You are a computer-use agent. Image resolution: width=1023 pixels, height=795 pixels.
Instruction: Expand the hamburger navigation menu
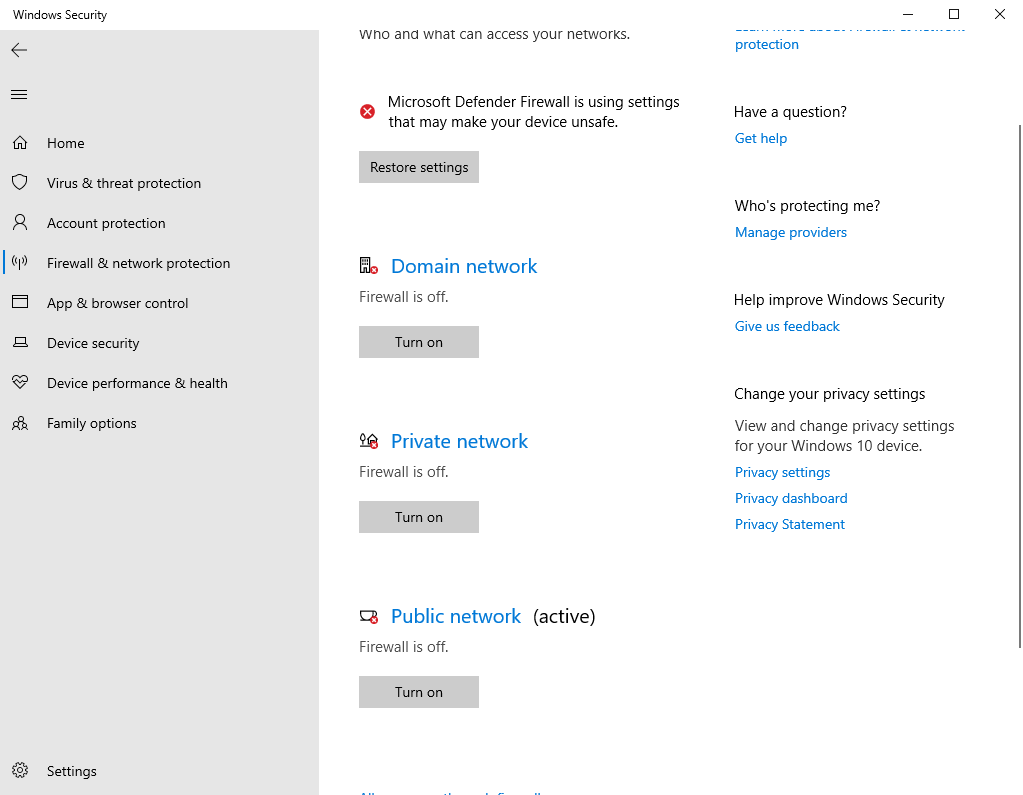[x=19, y=95]
